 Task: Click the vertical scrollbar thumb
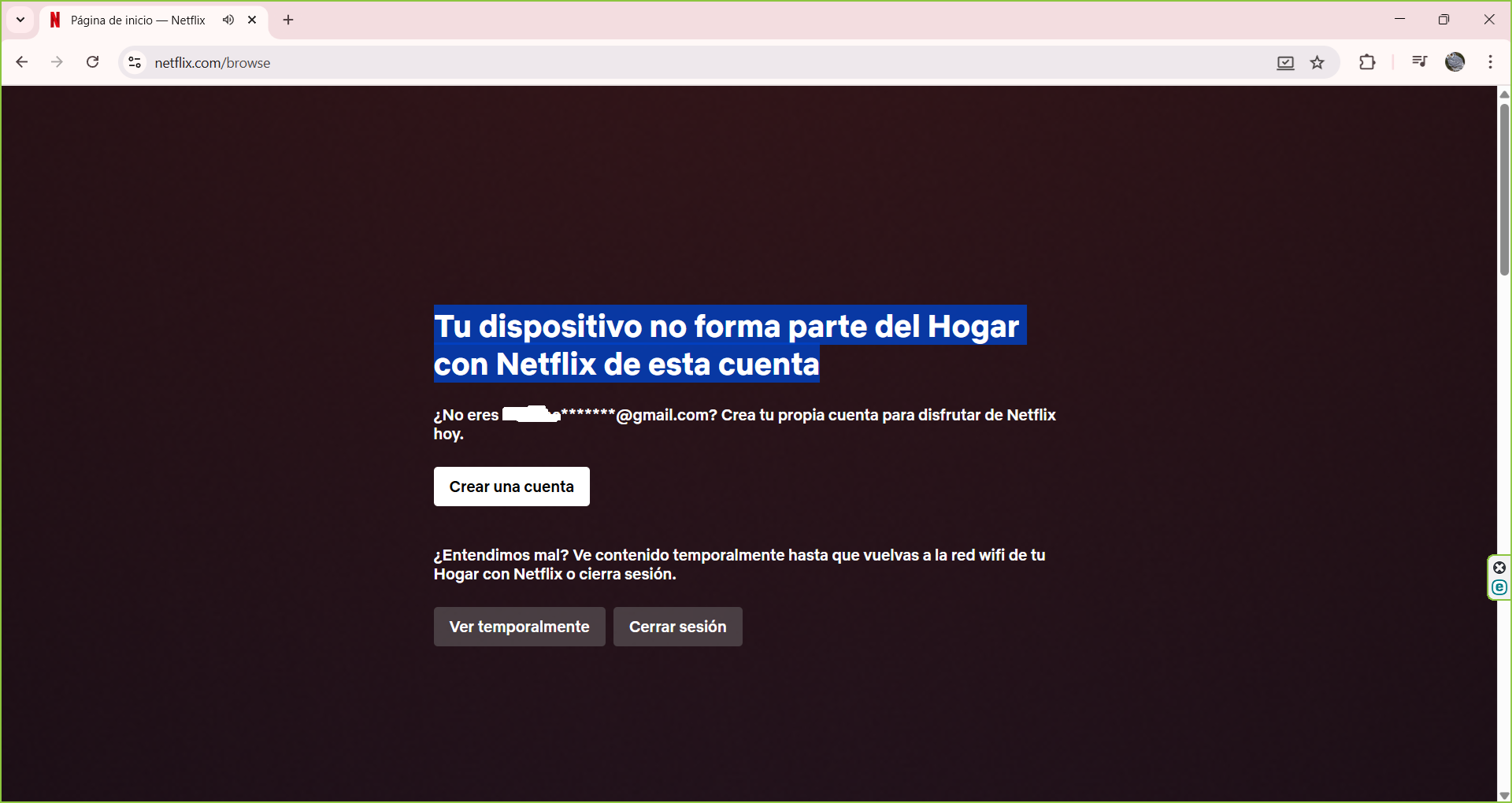coord(1504,189)
